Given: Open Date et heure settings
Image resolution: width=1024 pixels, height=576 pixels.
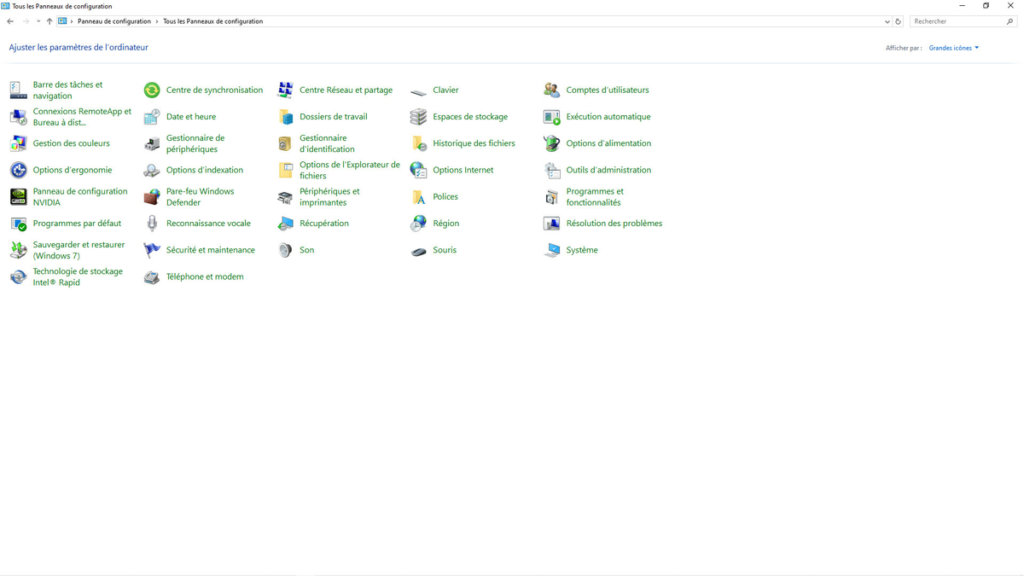Looking at the screenshot, I should click(x=189, y=116).
